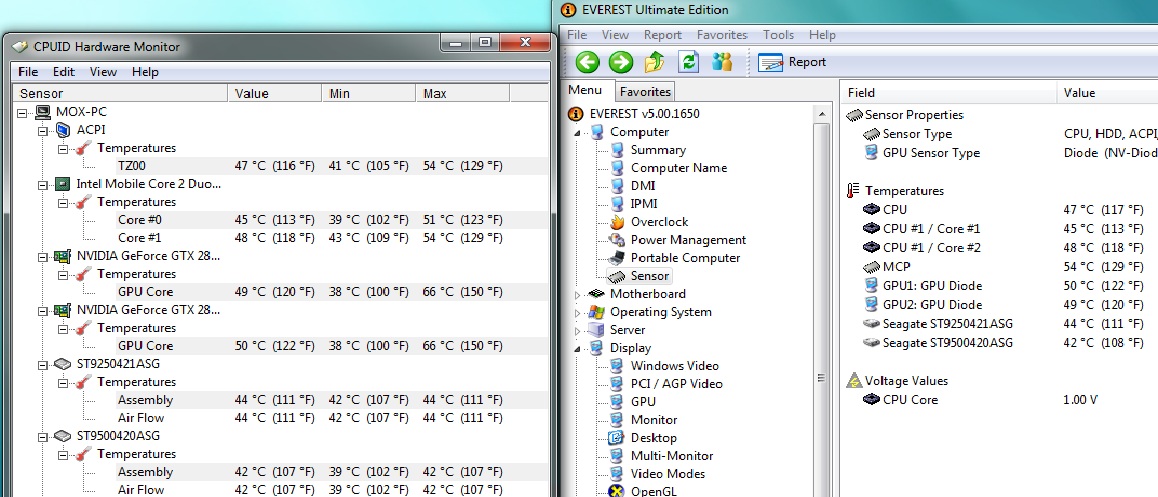The width and height of the screenshot is (1158, 497).
Task: Collapse the Display node in EVEREST tree
Action: (x=578, y=348)
